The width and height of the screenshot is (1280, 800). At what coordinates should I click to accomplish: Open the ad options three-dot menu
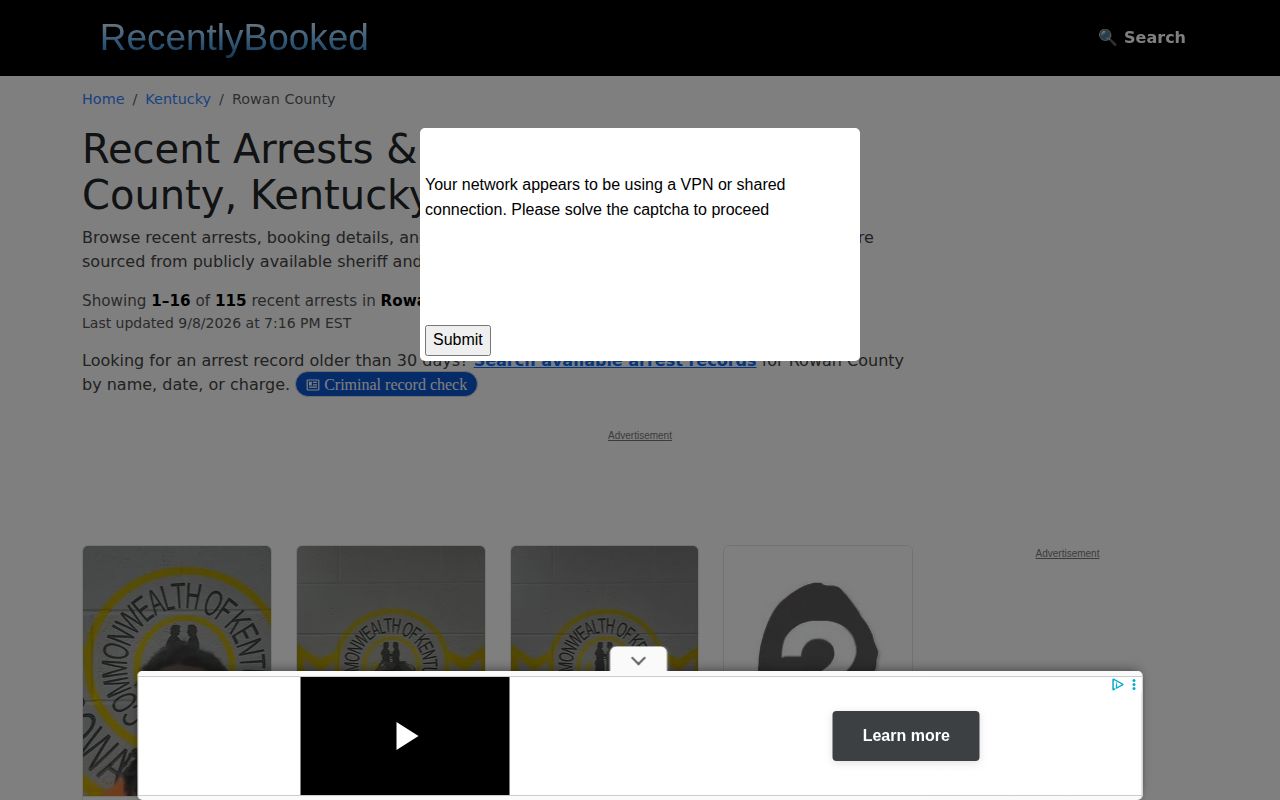click(x=1133, y=685)
